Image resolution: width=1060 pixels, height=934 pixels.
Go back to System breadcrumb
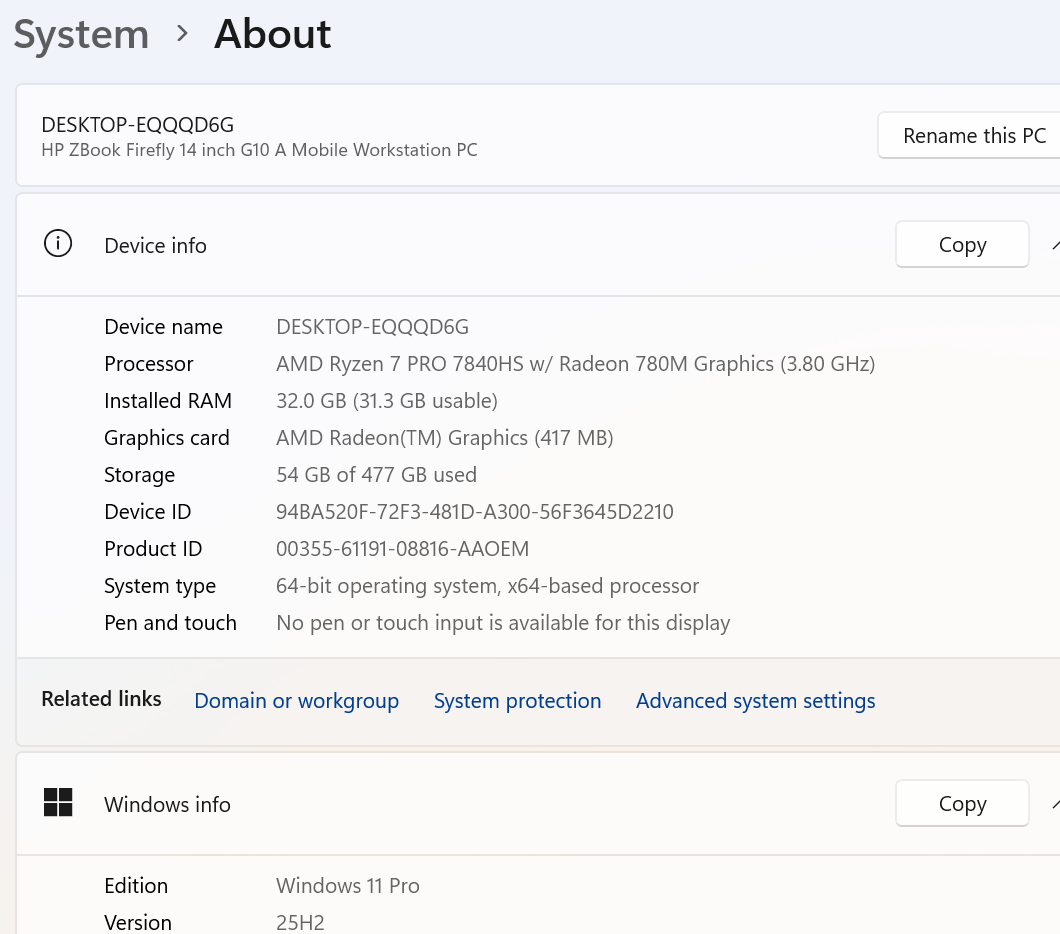coord(81,34)
